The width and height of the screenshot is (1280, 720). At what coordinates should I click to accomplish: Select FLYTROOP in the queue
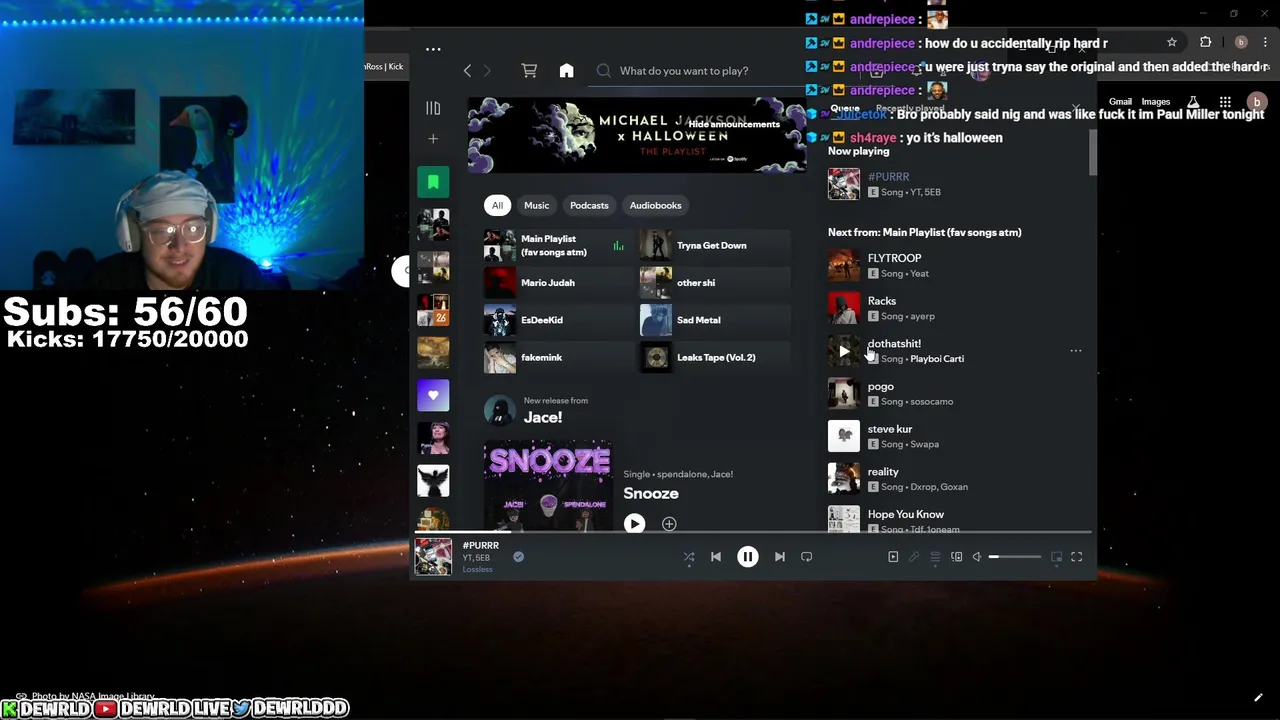(950, 265)
